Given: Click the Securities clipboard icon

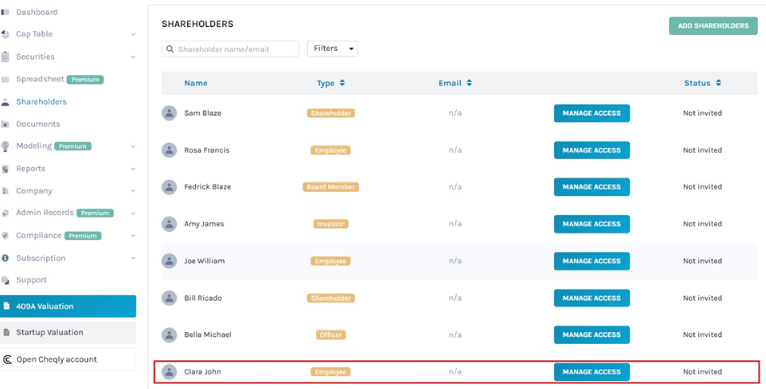Looking at the screenshot, I should coord(5,57).
